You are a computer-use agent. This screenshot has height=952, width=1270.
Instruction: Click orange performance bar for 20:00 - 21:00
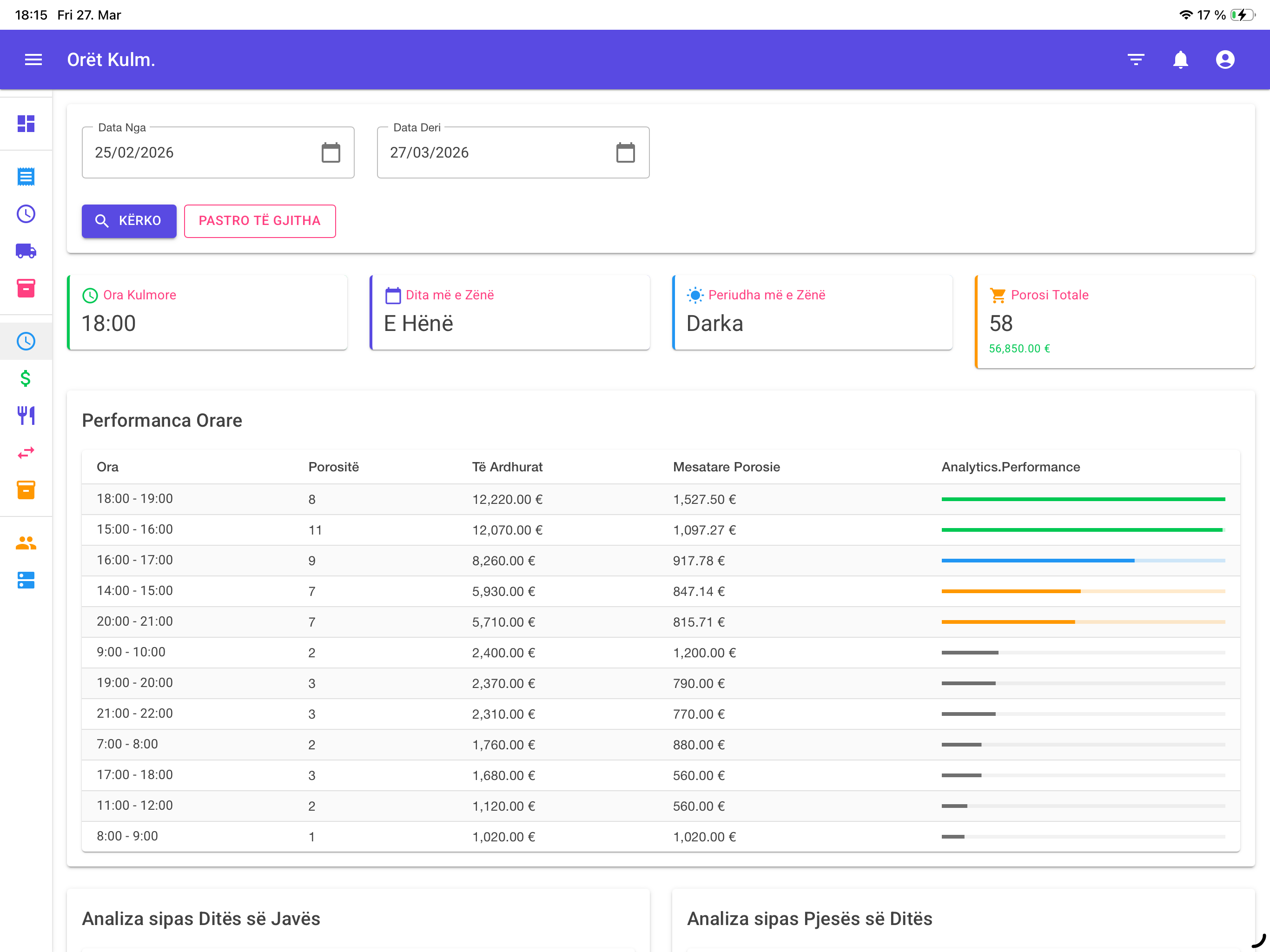[x=1083, y=622]
